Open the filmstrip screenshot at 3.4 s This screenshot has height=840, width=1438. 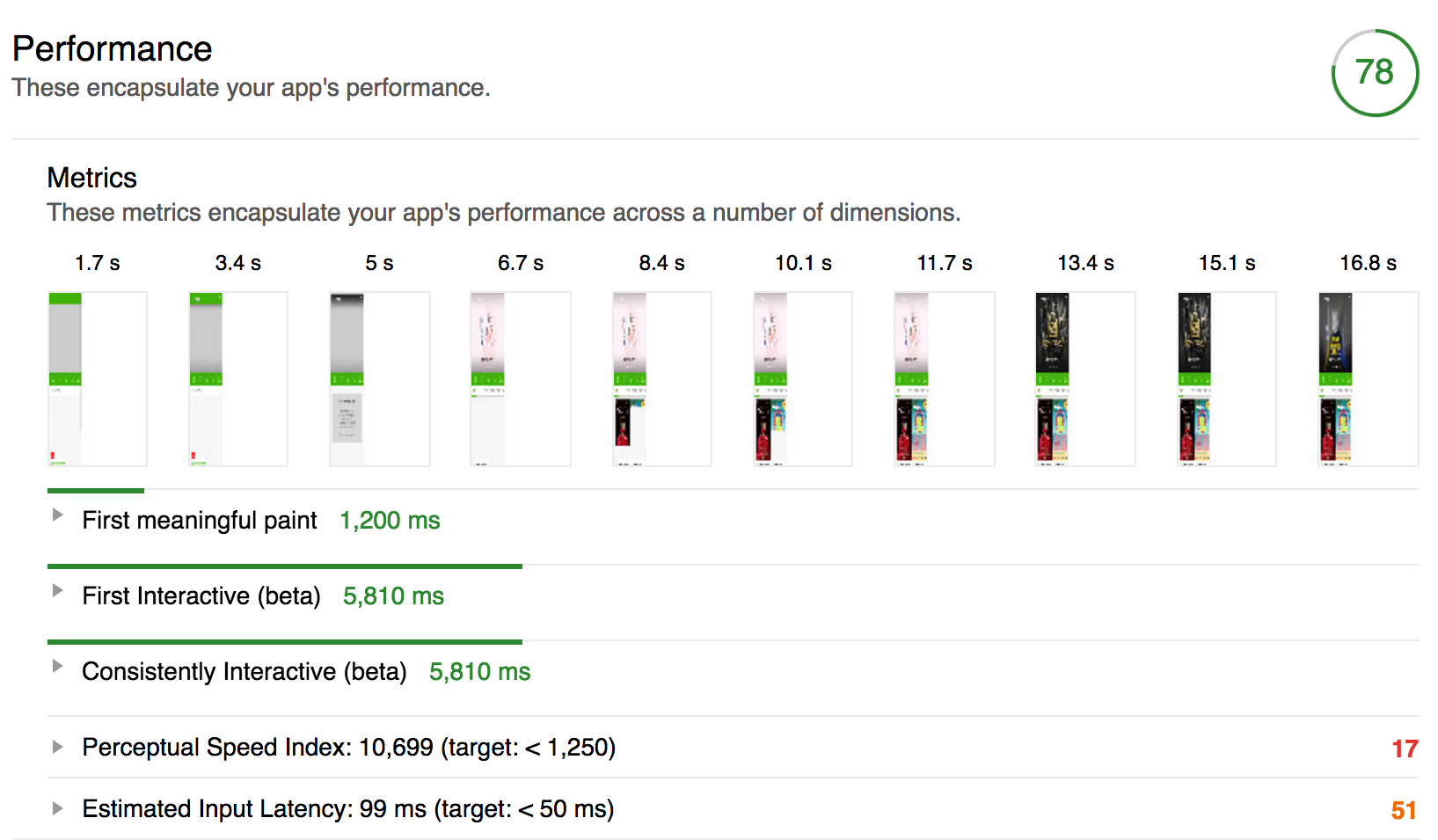click(238, 378)
